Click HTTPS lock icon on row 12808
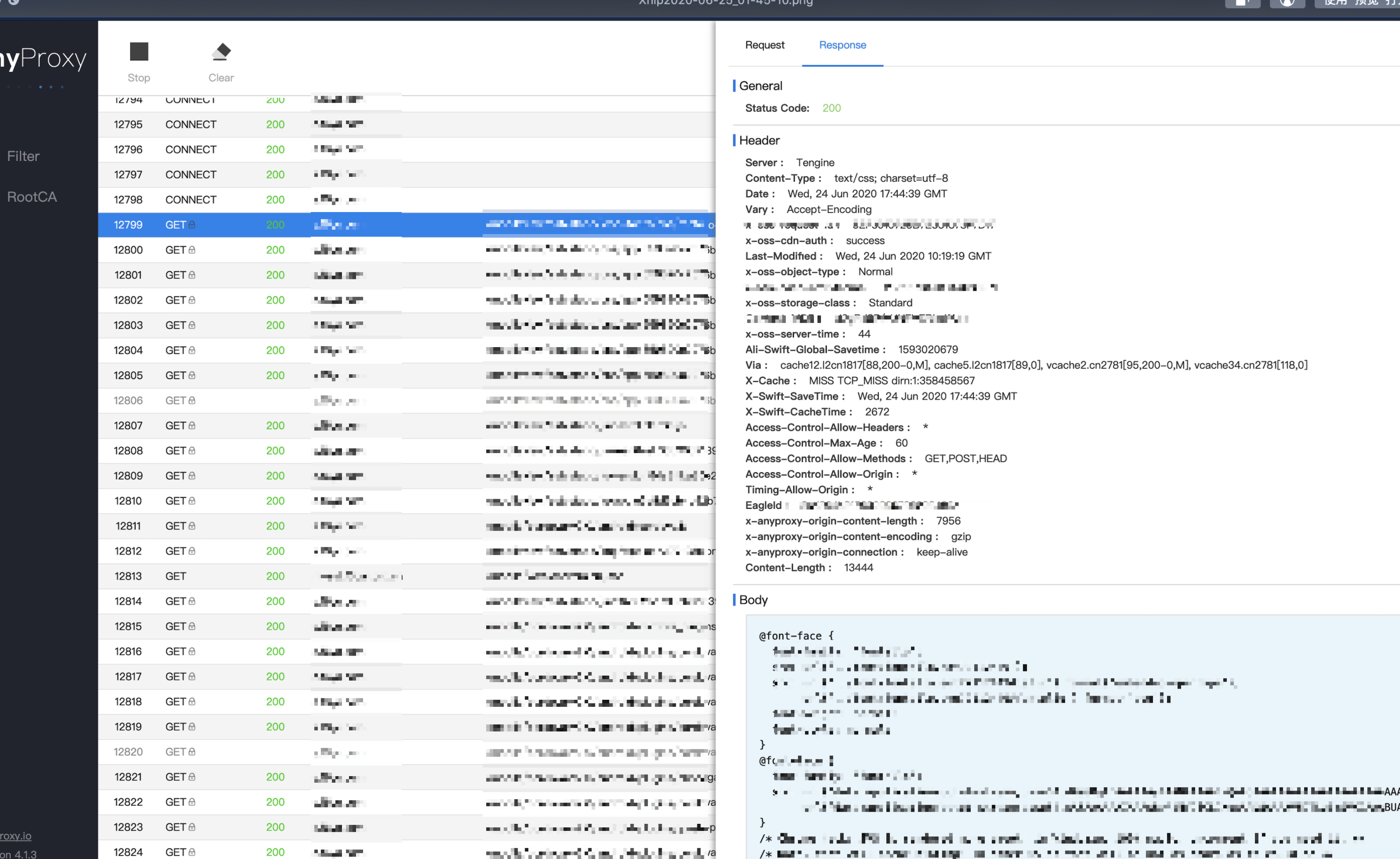 [x=192, y=450]
